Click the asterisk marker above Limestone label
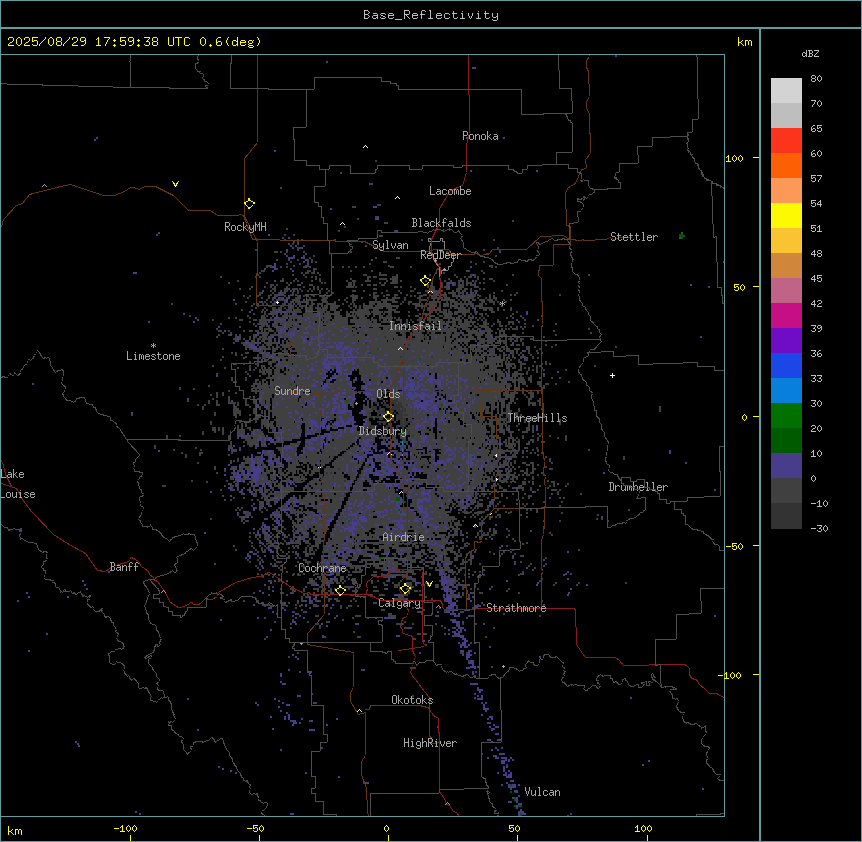This screenshot has width=862, height=842. pos(153,346)
